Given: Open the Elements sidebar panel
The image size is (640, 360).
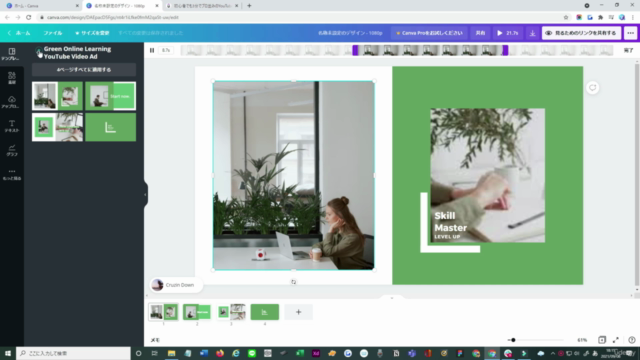Looking at the screenshot, I should point(11,78).
